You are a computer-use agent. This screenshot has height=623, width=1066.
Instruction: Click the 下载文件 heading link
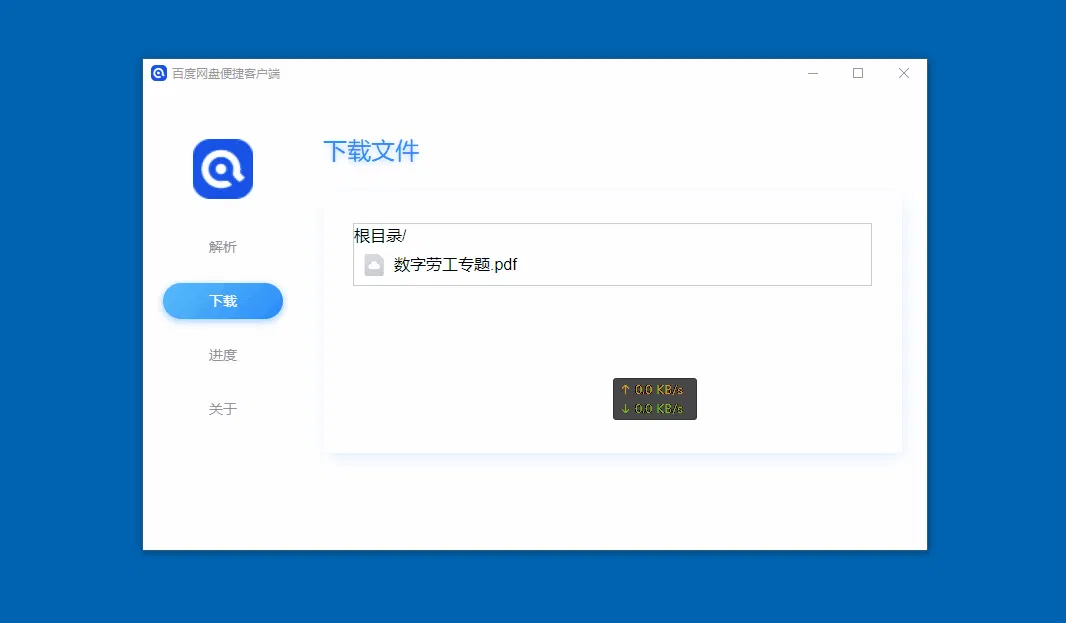(371, 151)
